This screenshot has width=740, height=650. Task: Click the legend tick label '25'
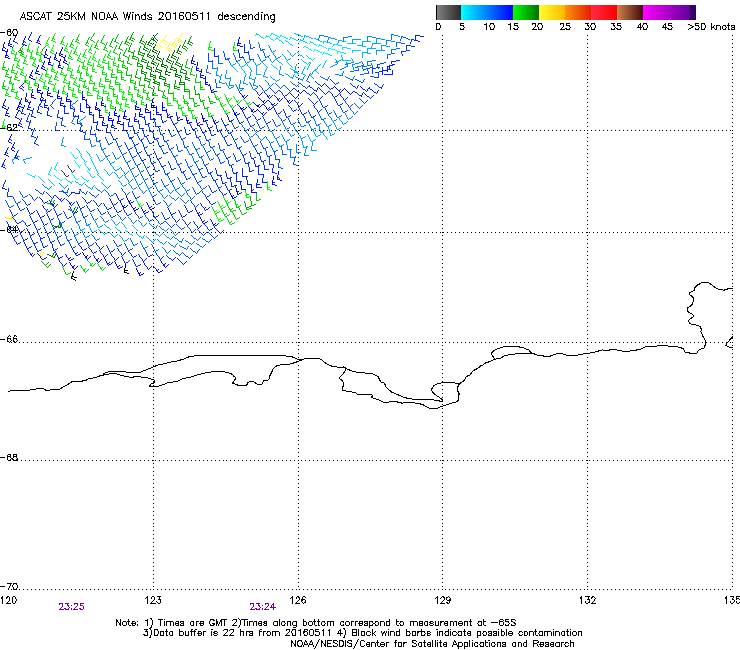[x=565, y=27]
